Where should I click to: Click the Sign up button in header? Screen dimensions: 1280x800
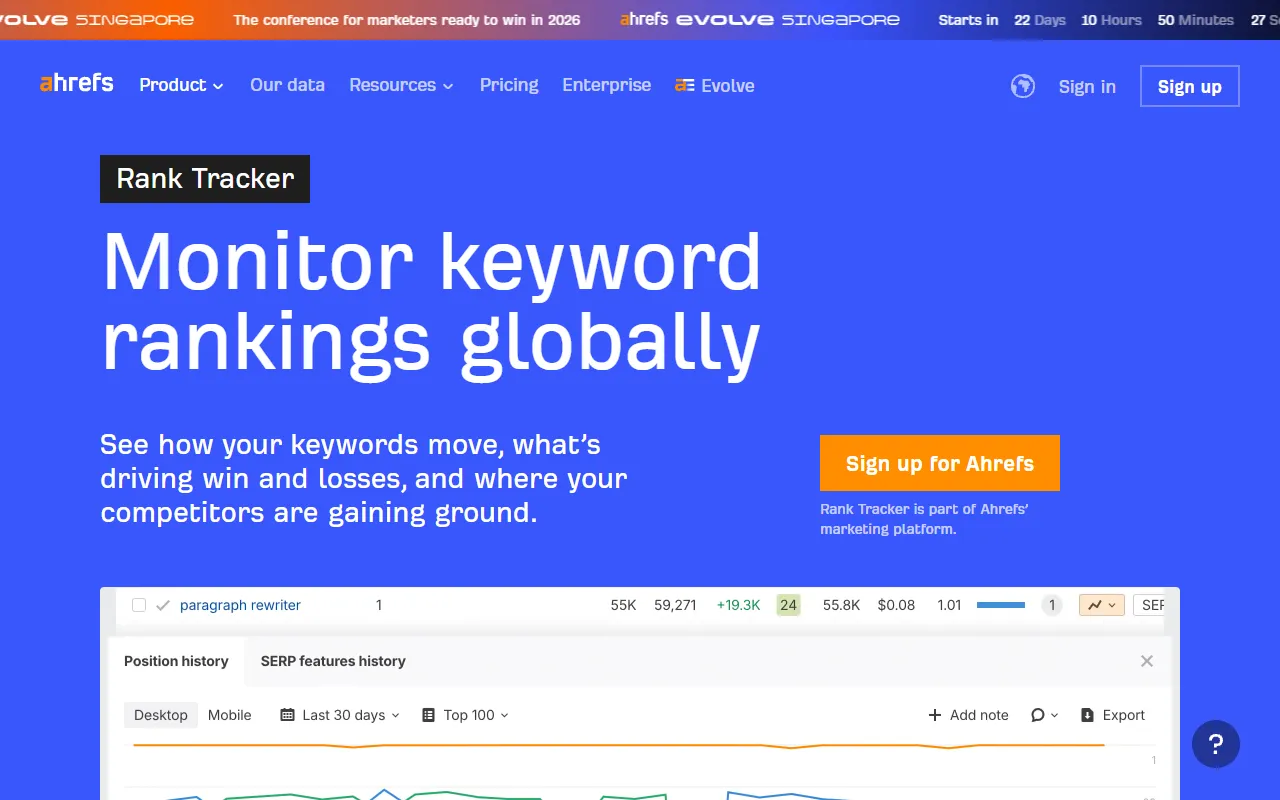coord(1190,86)
